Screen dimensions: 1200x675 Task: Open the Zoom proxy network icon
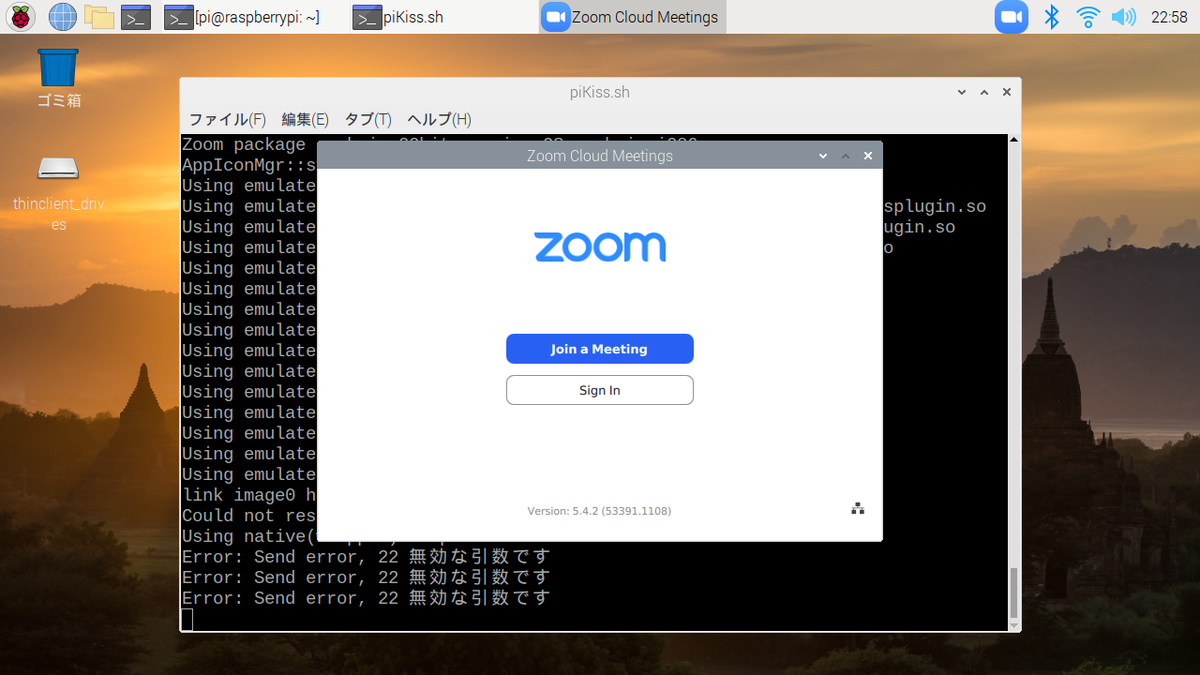click(x=857, y=509)
